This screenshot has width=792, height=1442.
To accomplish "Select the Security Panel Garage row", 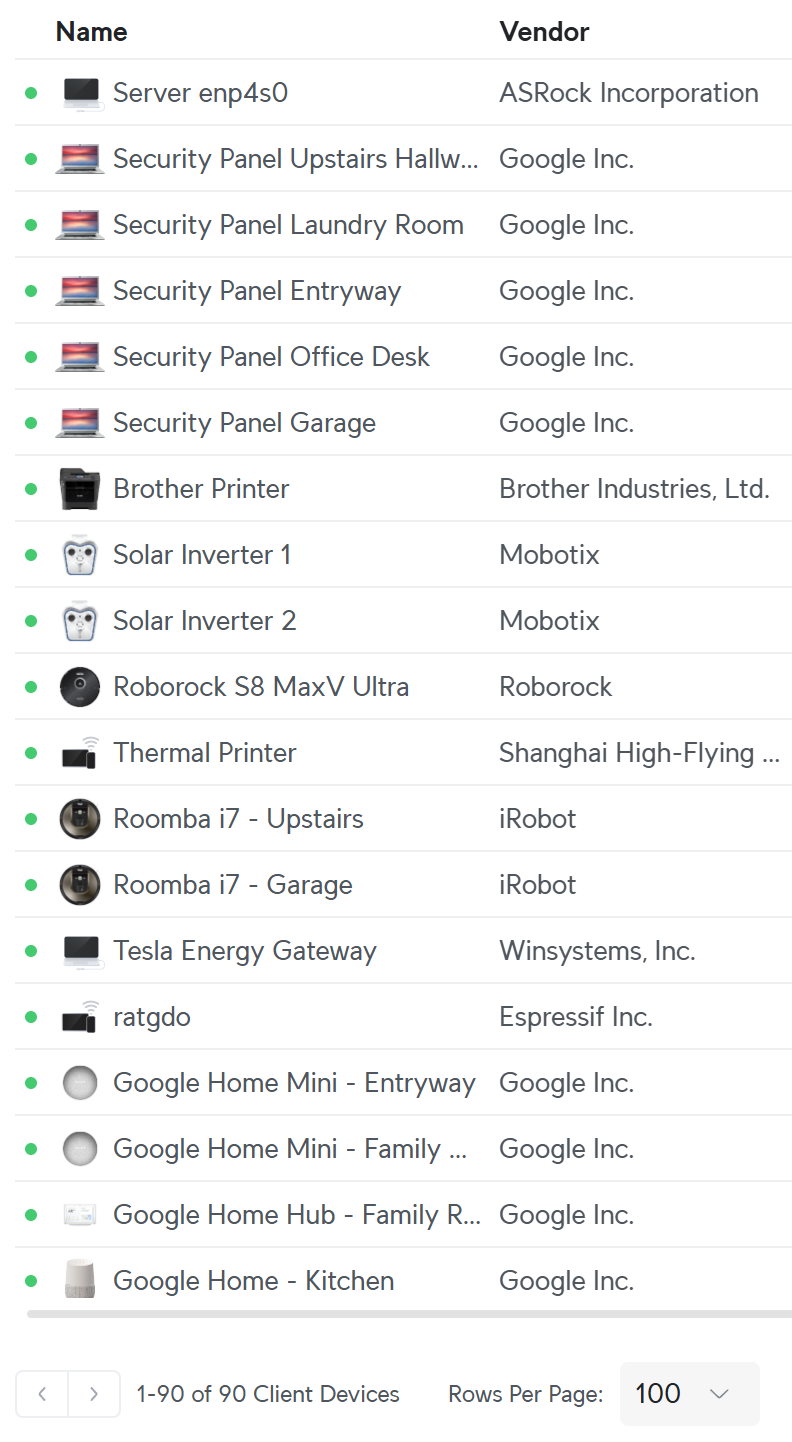I will 403,423.
